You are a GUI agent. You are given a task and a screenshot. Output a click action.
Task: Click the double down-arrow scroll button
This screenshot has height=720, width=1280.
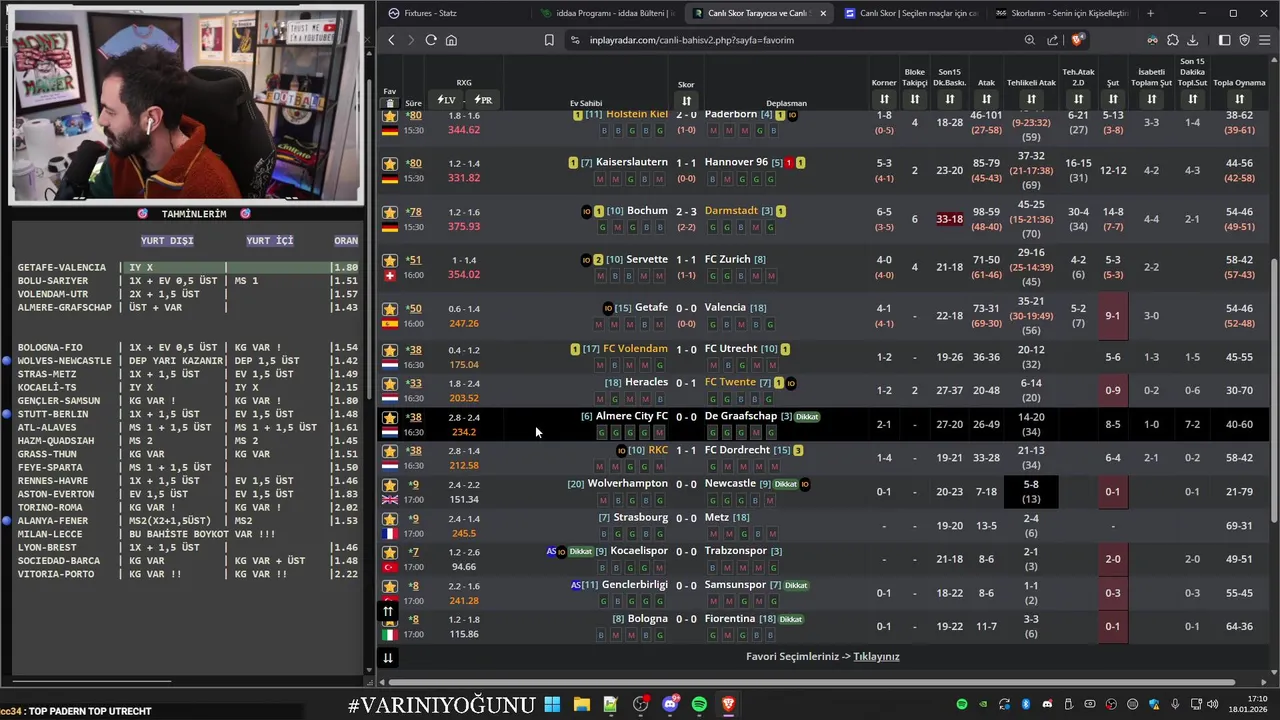pos(388,657)
